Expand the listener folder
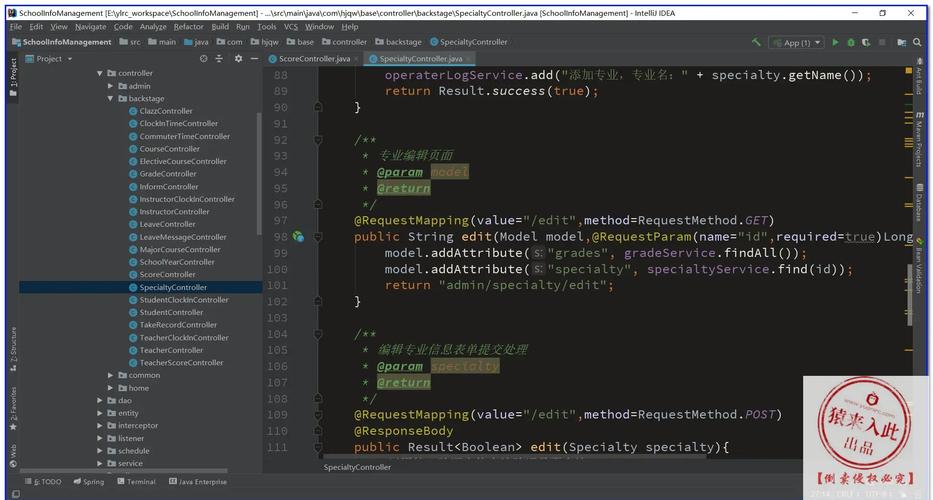The image size is (933, 500). tap(100, 438)
